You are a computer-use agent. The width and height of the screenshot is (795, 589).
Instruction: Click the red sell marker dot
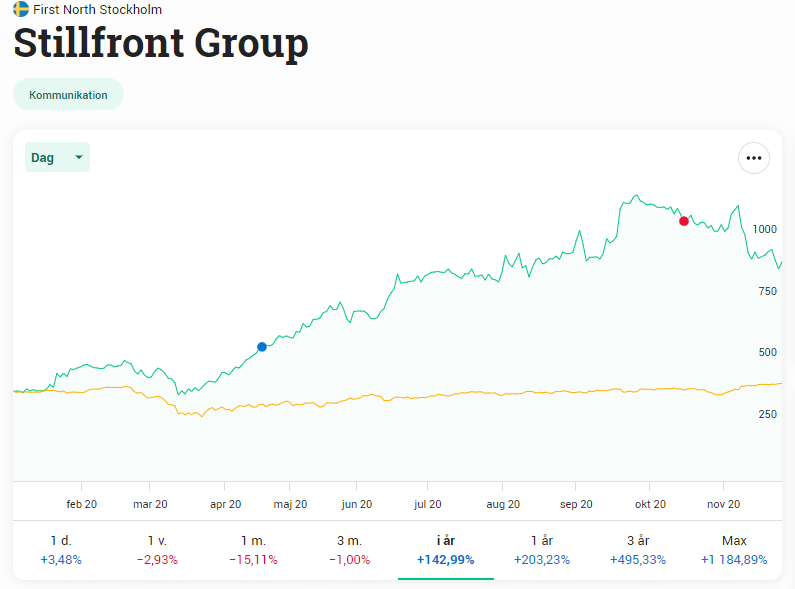684,221
